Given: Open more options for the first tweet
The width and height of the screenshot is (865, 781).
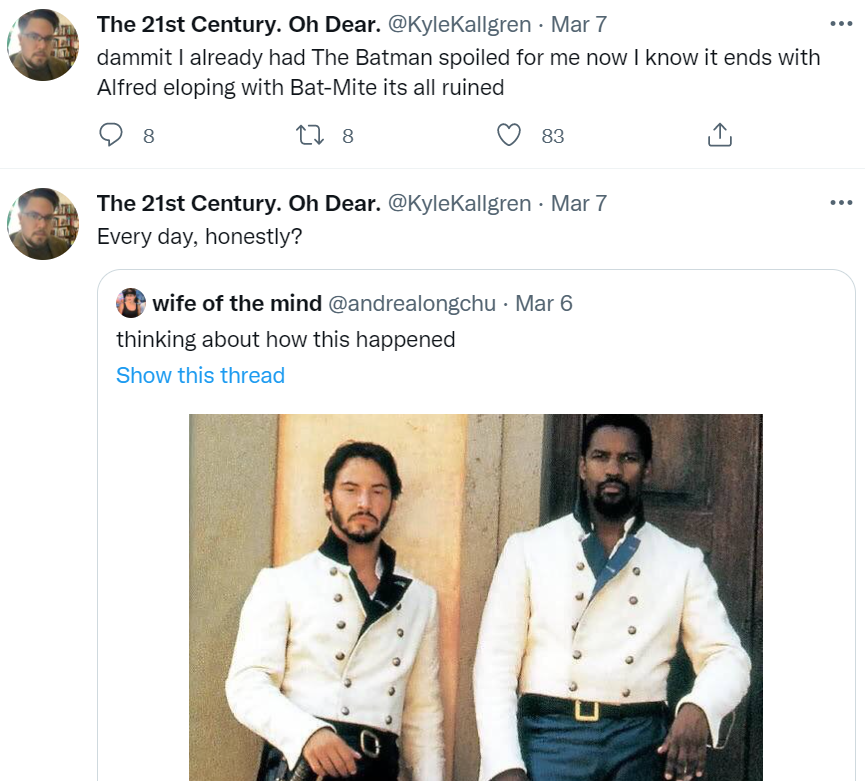Looking at the screenshot, I should (841, 24).
